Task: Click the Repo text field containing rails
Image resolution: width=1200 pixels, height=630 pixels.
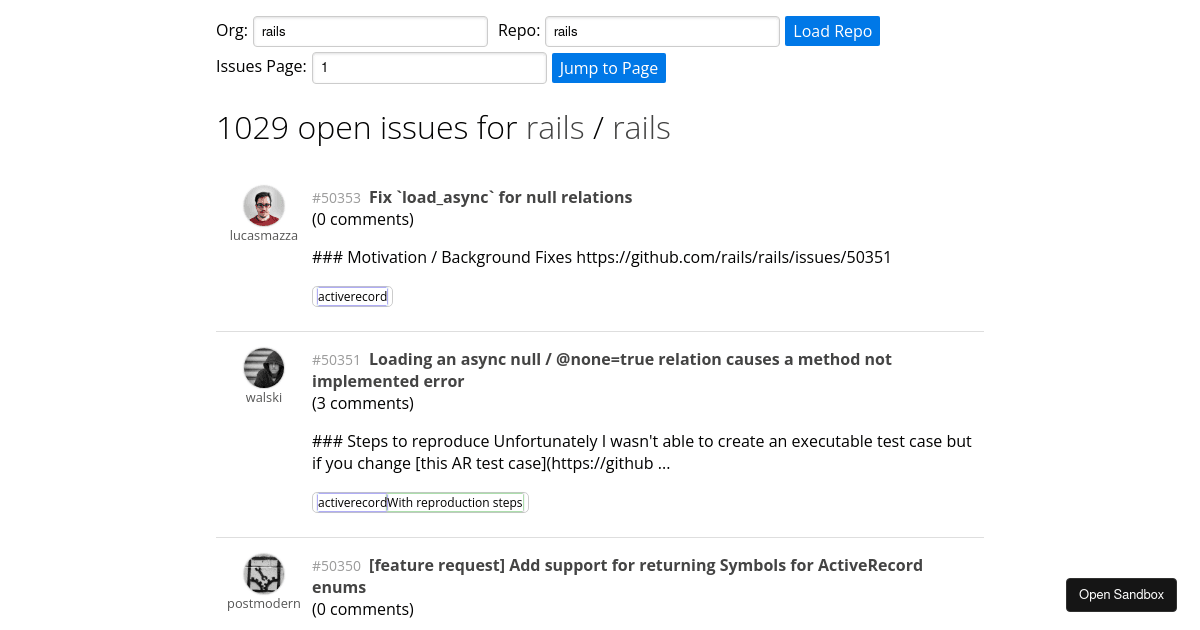Action: (661, 31)
